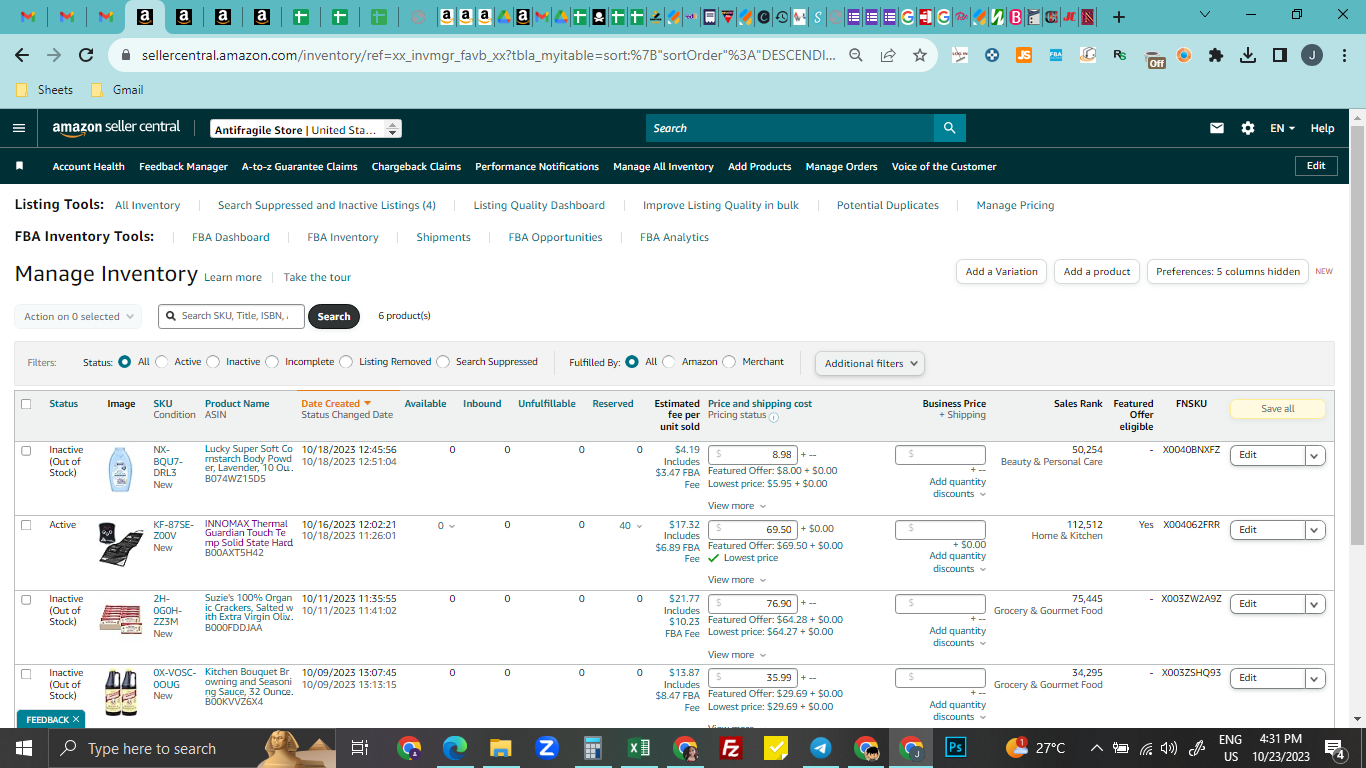Click the bookmark icon beside Account Health

(19, 166)
